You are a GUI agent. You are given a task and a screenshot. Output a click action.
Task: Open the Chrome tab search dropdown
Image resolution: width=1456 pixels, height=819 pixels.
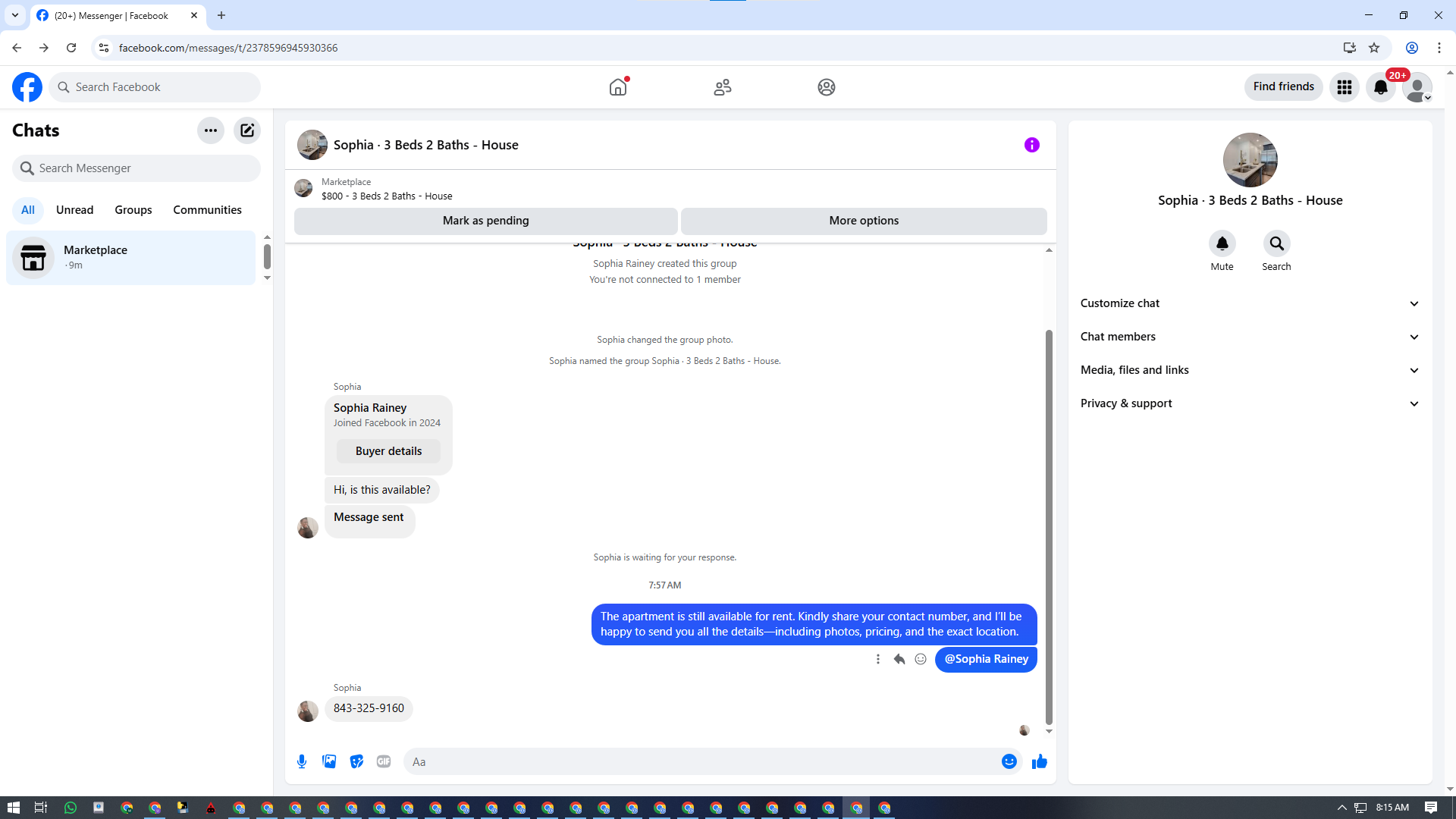tap(15, 15)
